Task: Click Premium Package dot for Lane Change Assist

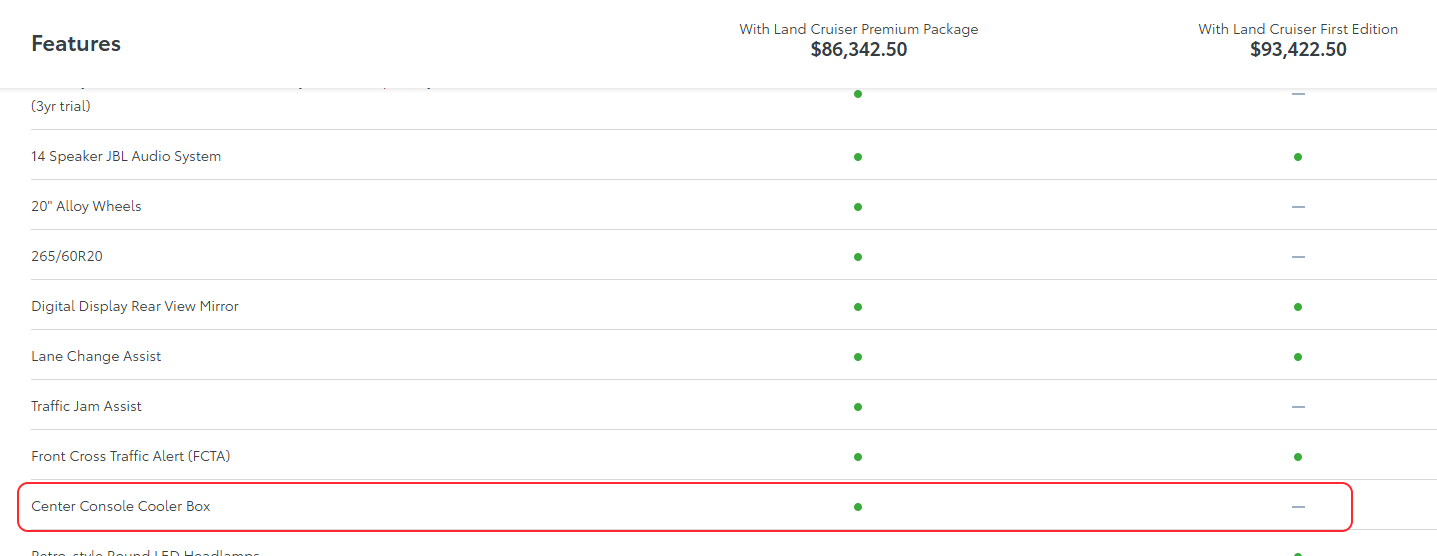Action: click(858, 357)
